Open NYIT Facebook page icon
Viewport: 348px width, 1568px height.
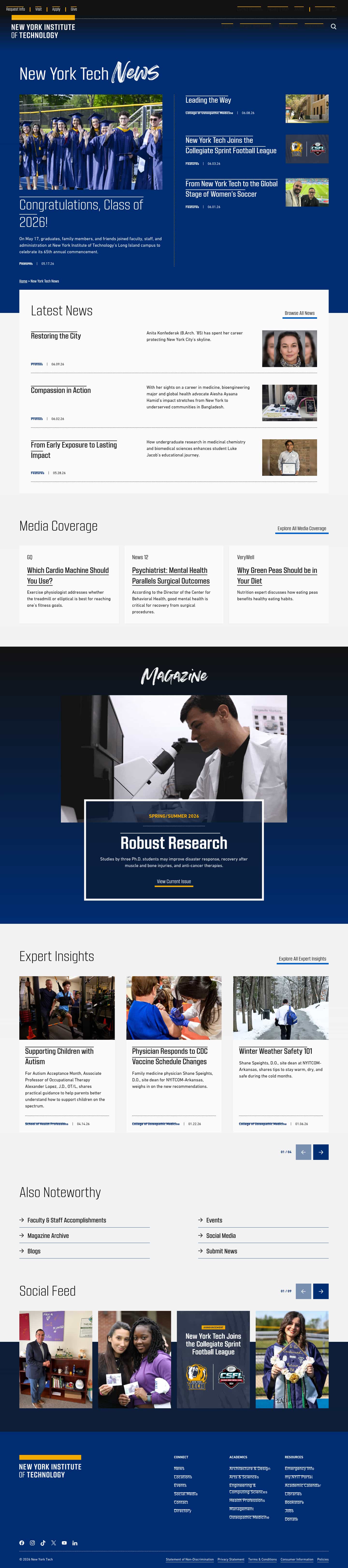click(22, 1543)
